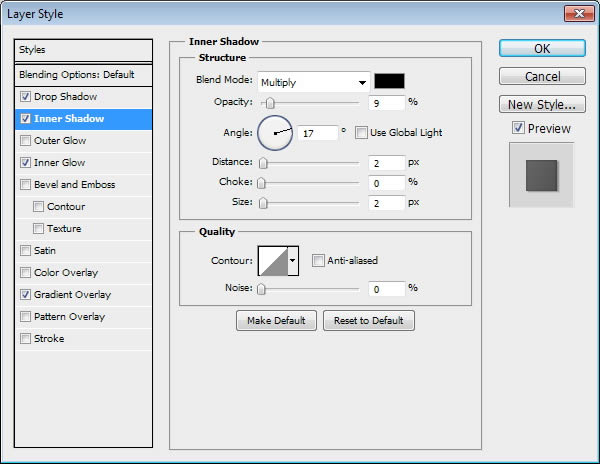Click Reset to Default button

[369, 321]
